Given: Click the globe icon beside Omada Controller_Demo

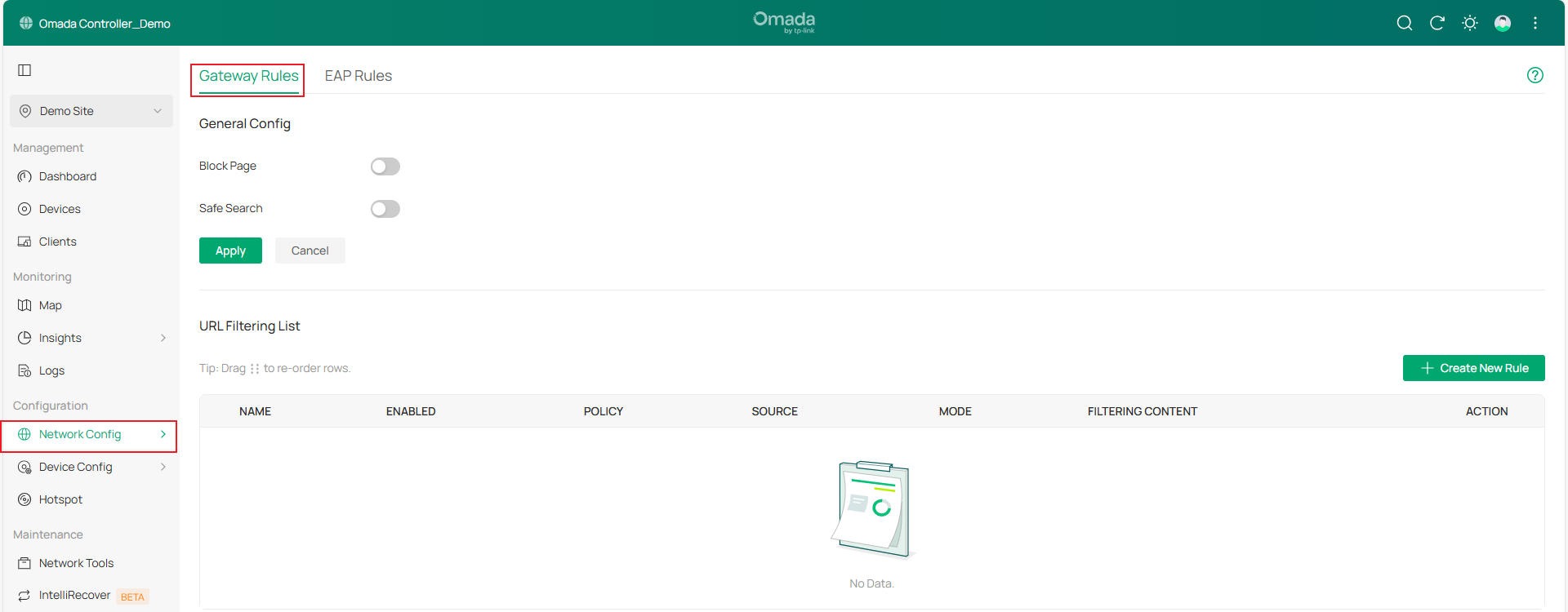Looking at the screenshot, I should pyautogui.click(x=26, y=23).
